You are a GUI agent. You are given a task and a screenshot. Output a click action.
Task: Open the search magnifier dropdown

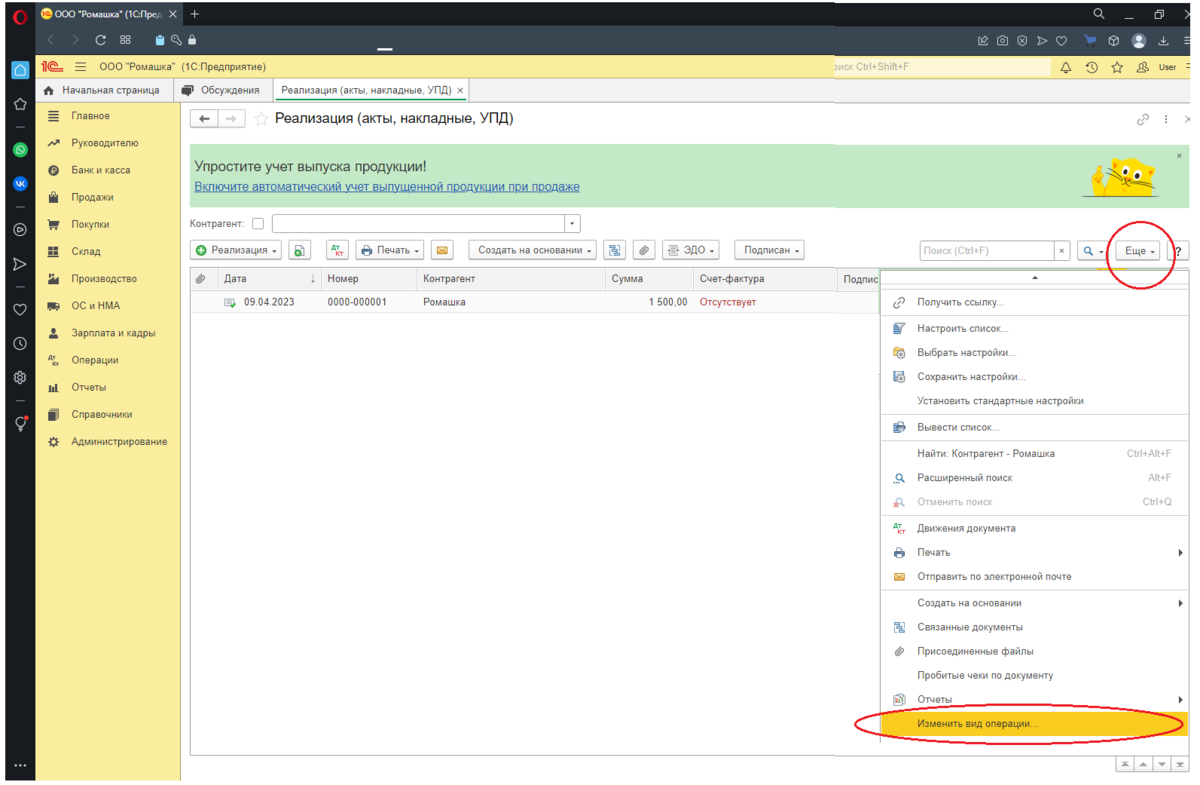tap(1092, 251)
